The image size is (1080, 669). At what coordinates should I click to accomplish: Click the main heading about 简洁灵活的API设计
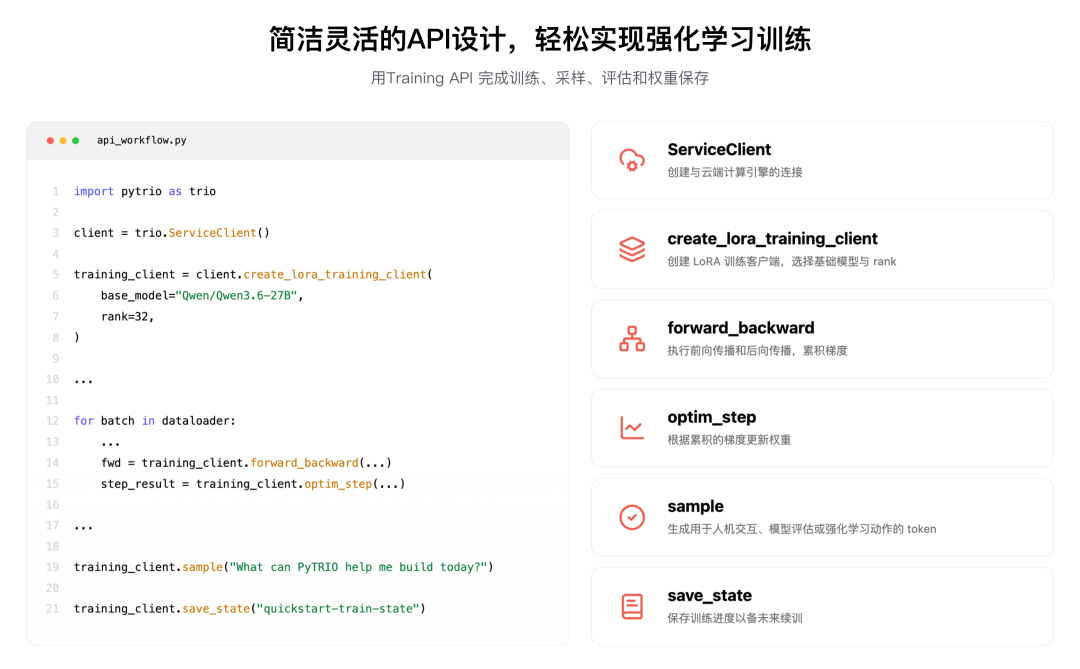pos(540,39)
